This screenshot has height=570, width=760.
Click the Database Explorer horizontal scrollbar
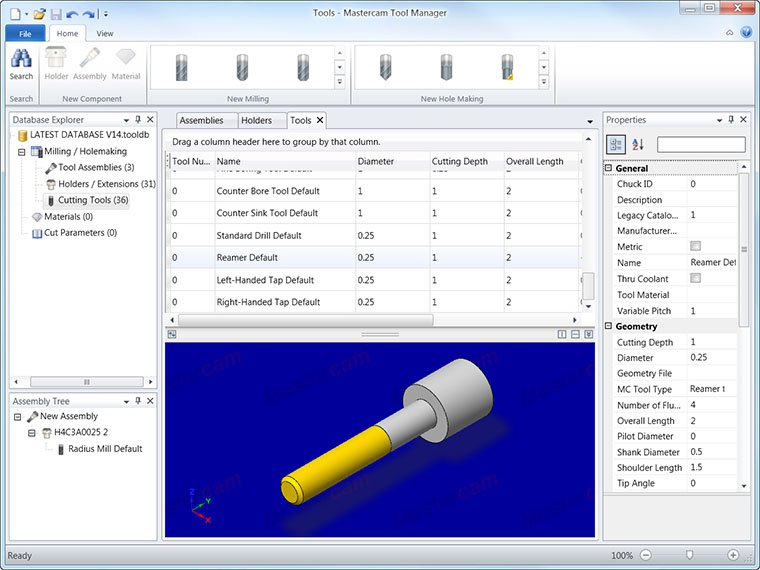pos(86,382)
